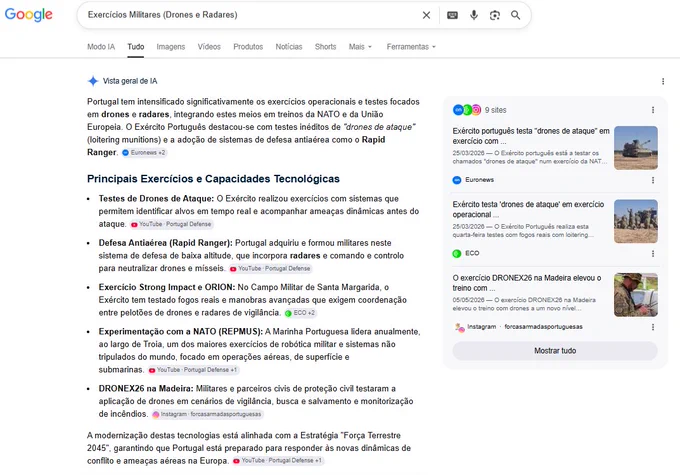Screen dimensions: 680x475
Task: Click the Experimentação com a NATO (REPMUS) text
Action: [x=180, y=331]
